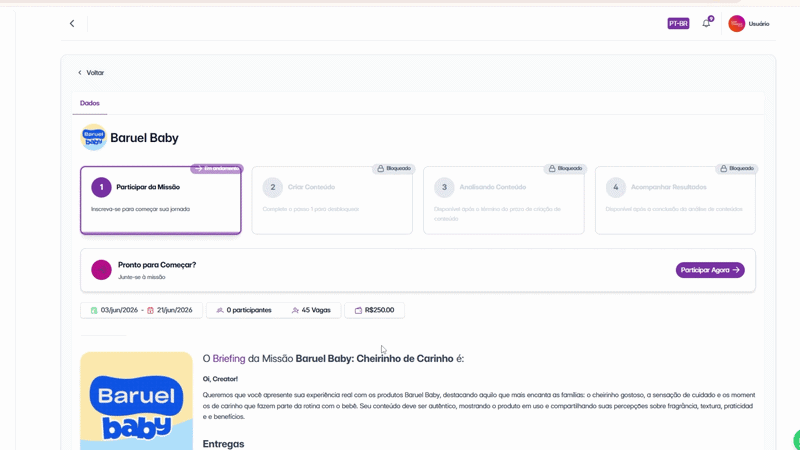Click the Vagas person icon

coord(295,310)
